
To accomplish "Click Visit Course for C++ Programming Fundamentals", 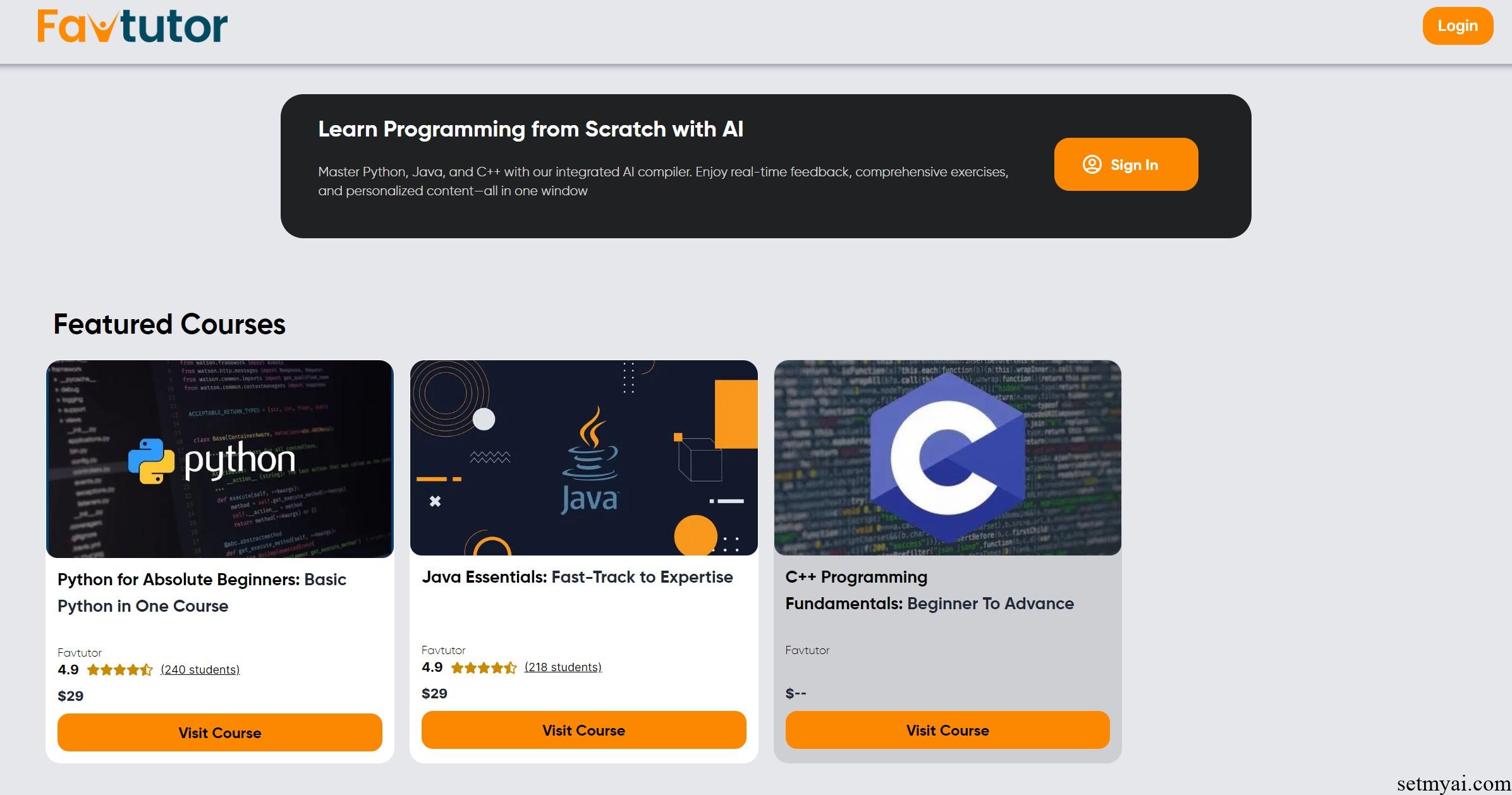I will pyautogui.click(x=948, y=730).
